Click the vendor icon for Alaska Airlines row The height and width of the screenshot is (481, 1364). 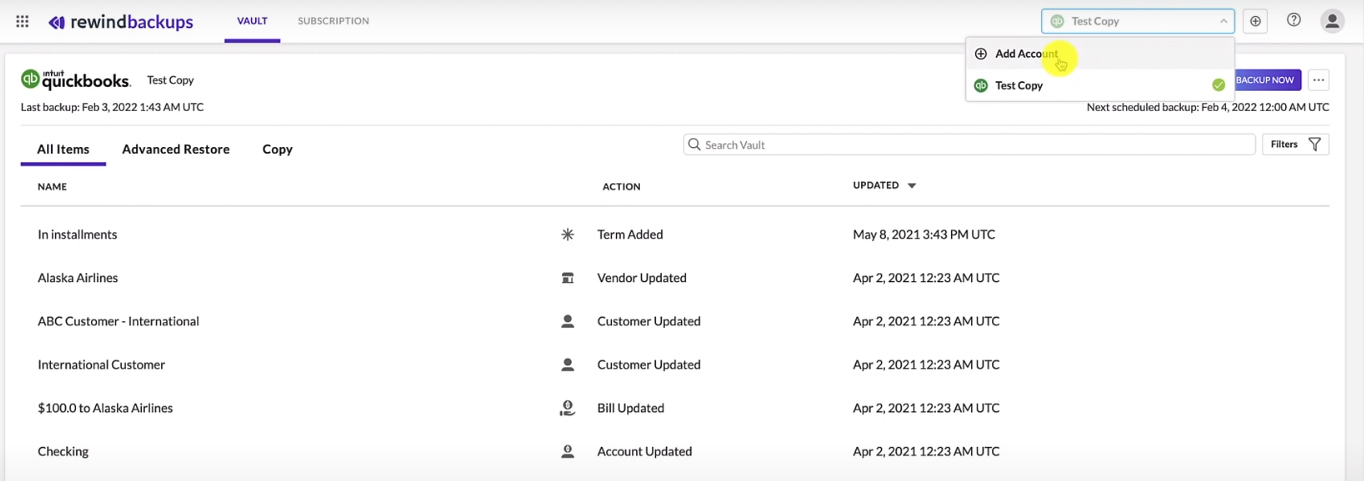(567, 278)
